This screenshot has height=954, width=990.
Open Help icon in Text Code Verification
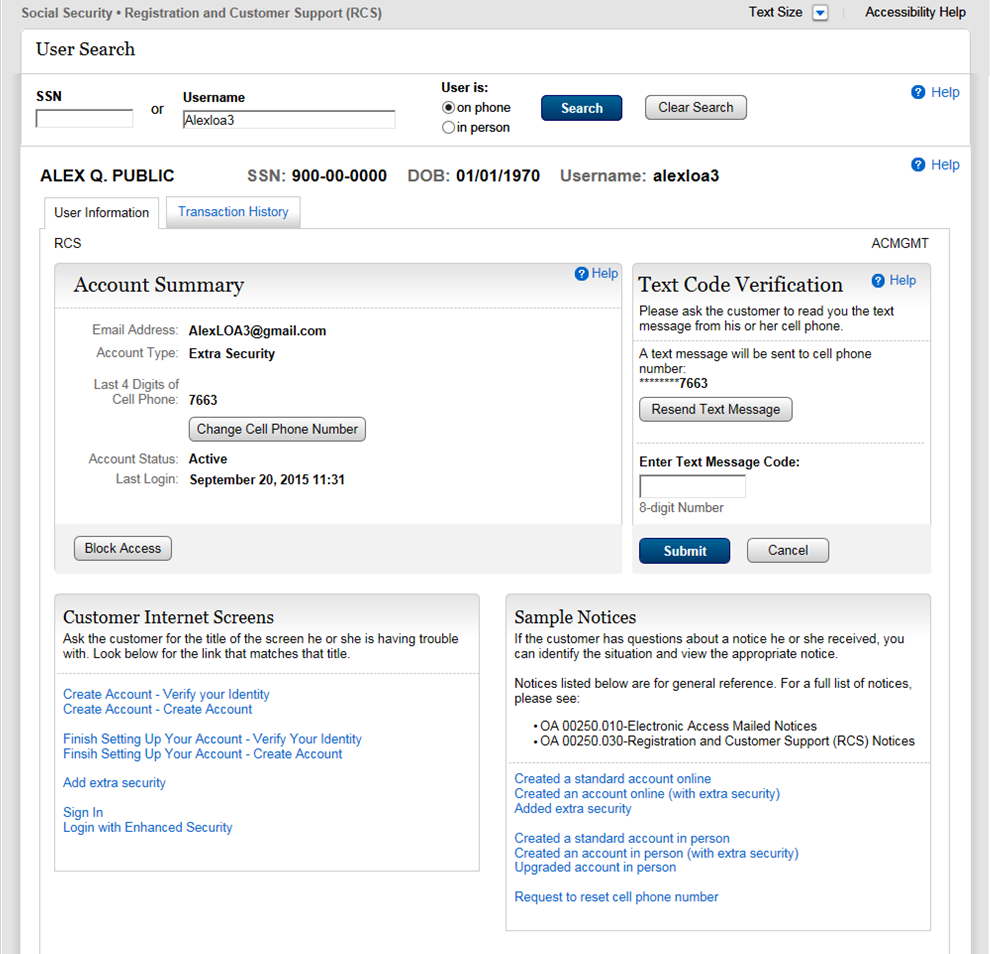point(878,281)
